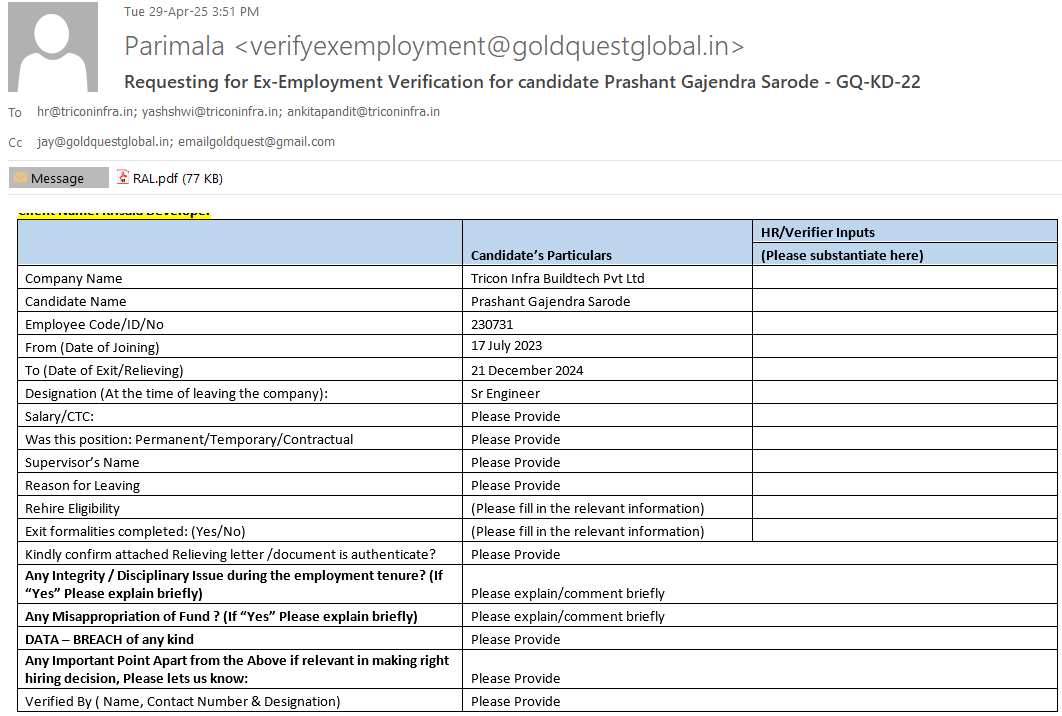Click the envelope icon on Message button
This screenshot has height=716, width=1062.
click(20, 178)
